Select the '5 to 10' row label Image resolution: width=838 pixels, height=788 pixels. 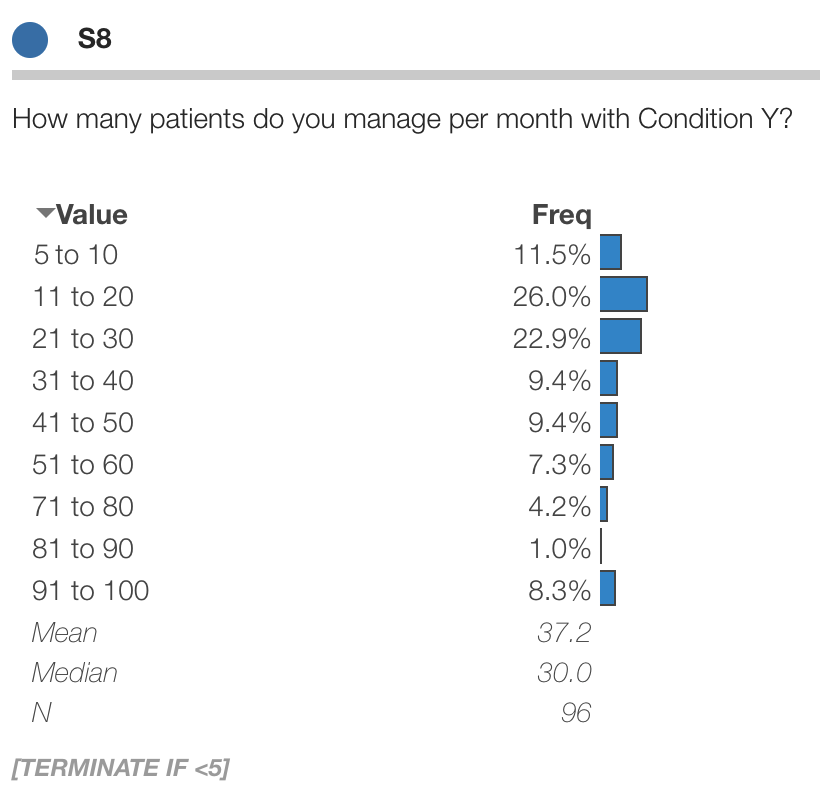[x=75, y=255]
